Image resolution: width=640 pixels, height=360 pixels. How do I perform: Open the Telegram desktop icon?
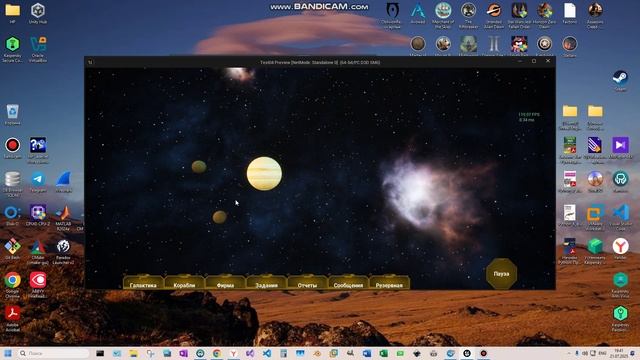point(38,182)
